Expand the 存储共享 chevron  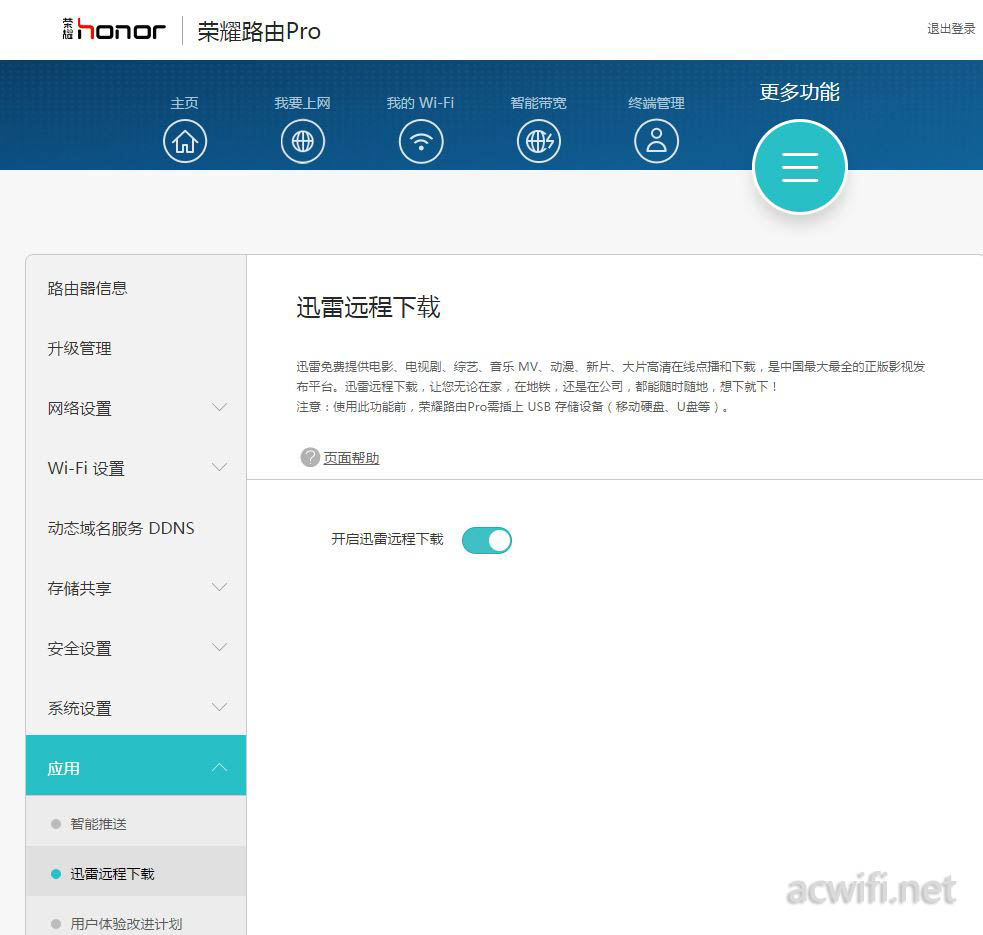pyautogui.click(x=219, y=588)
